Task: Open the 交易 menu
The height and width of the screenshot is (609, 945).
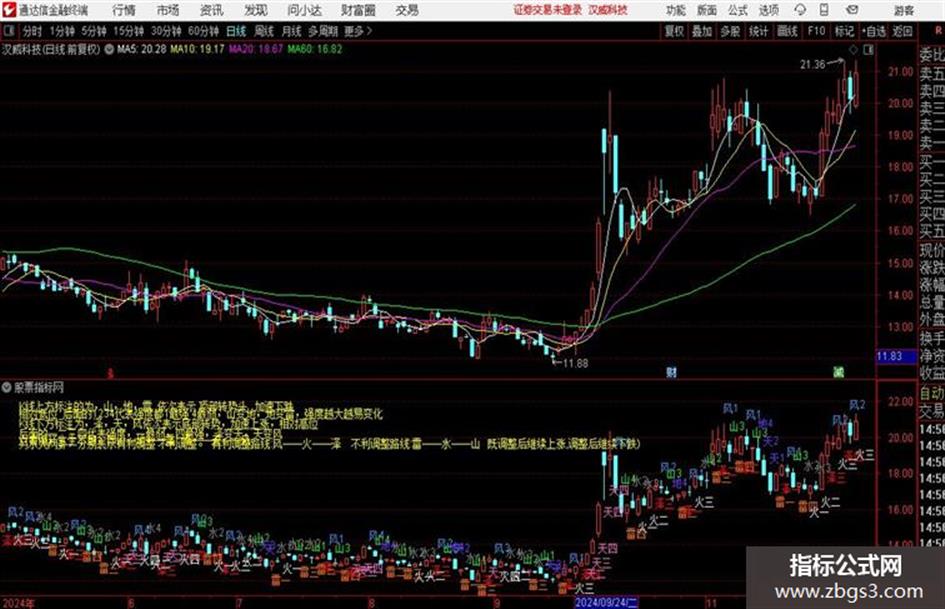Action: coord(407,10)
